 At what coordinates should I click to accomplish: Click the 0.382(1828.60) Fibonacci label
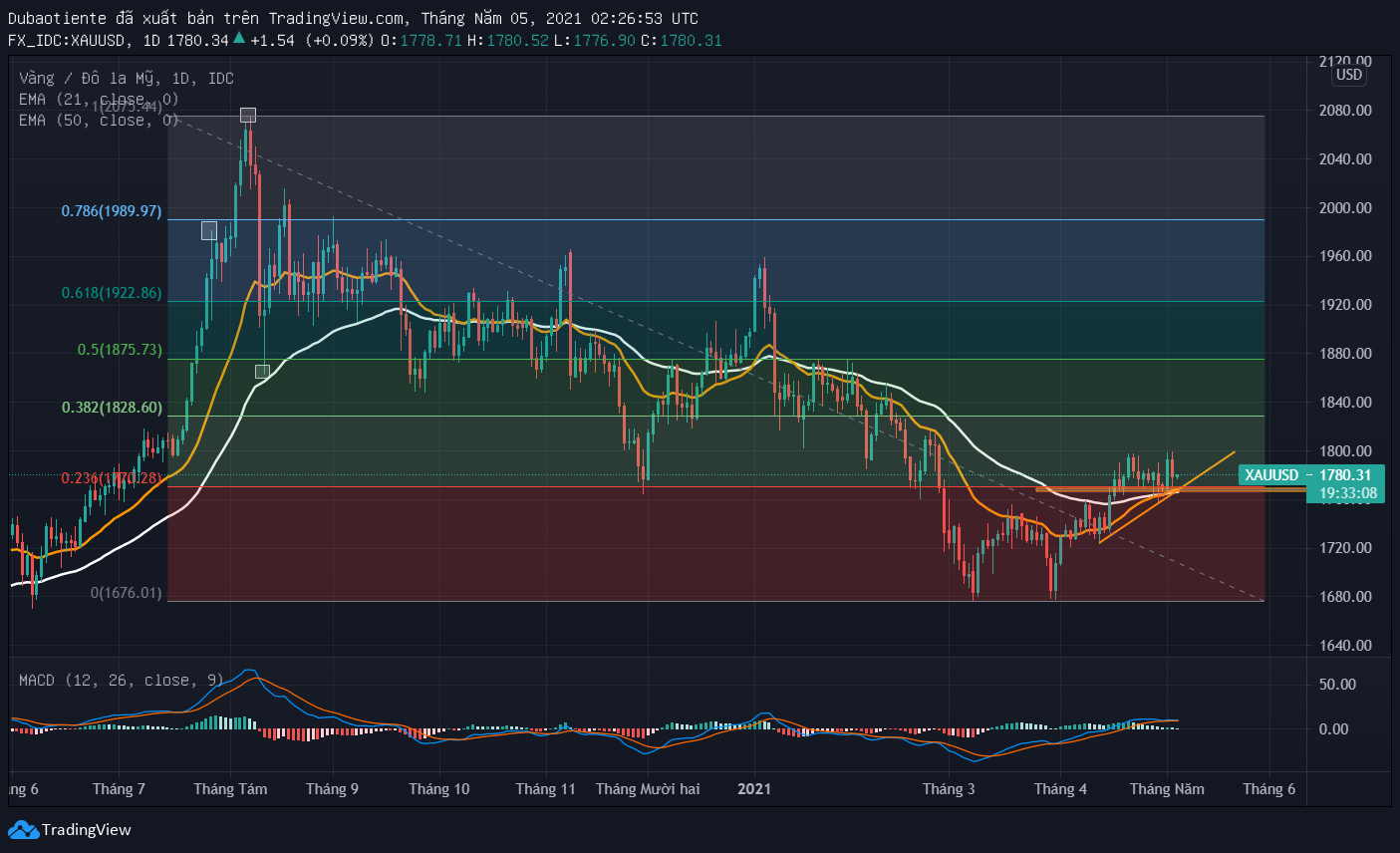point(112,408)
